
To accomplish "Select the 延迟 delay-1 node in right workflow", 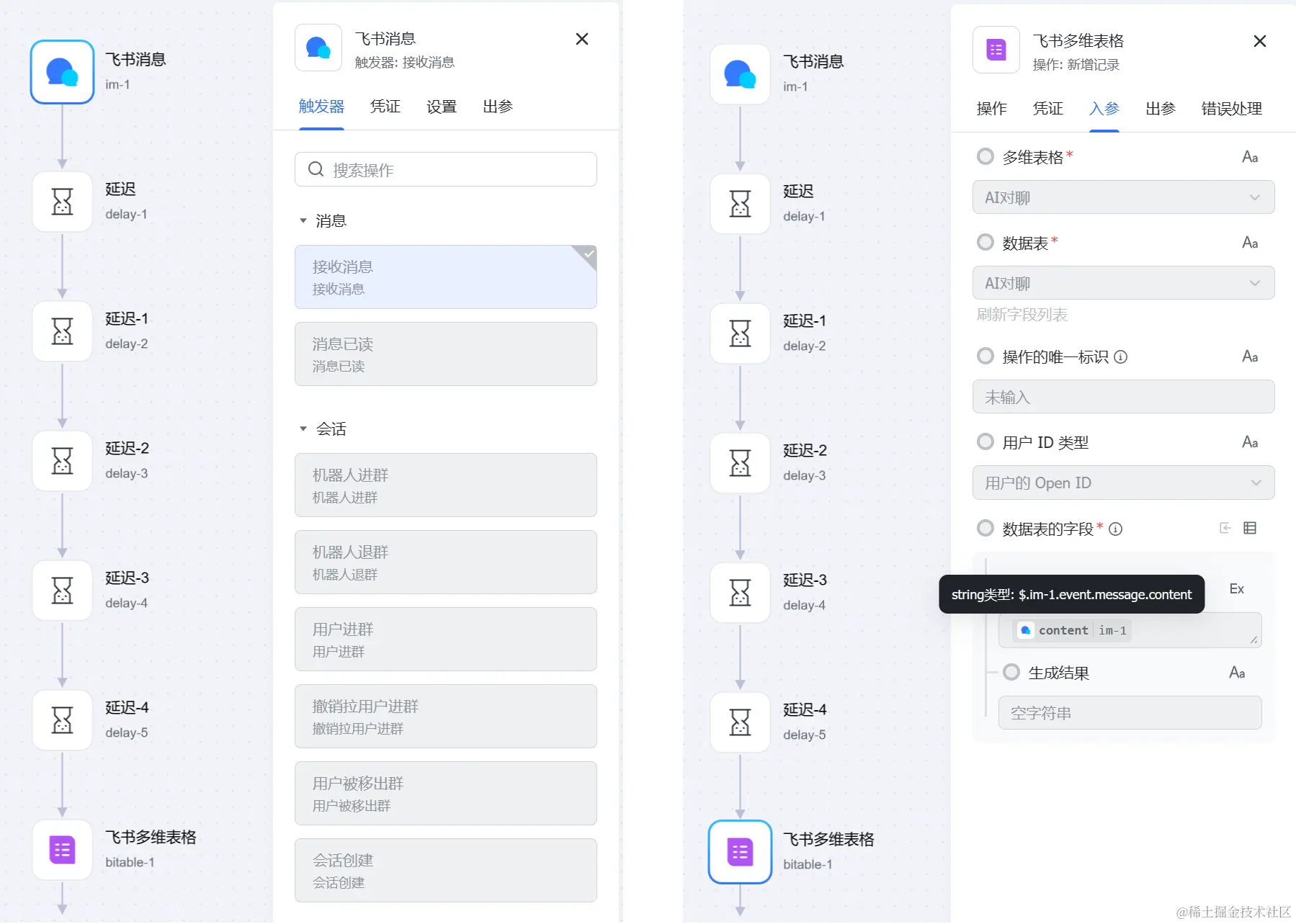I will click(x=740, y=204).
